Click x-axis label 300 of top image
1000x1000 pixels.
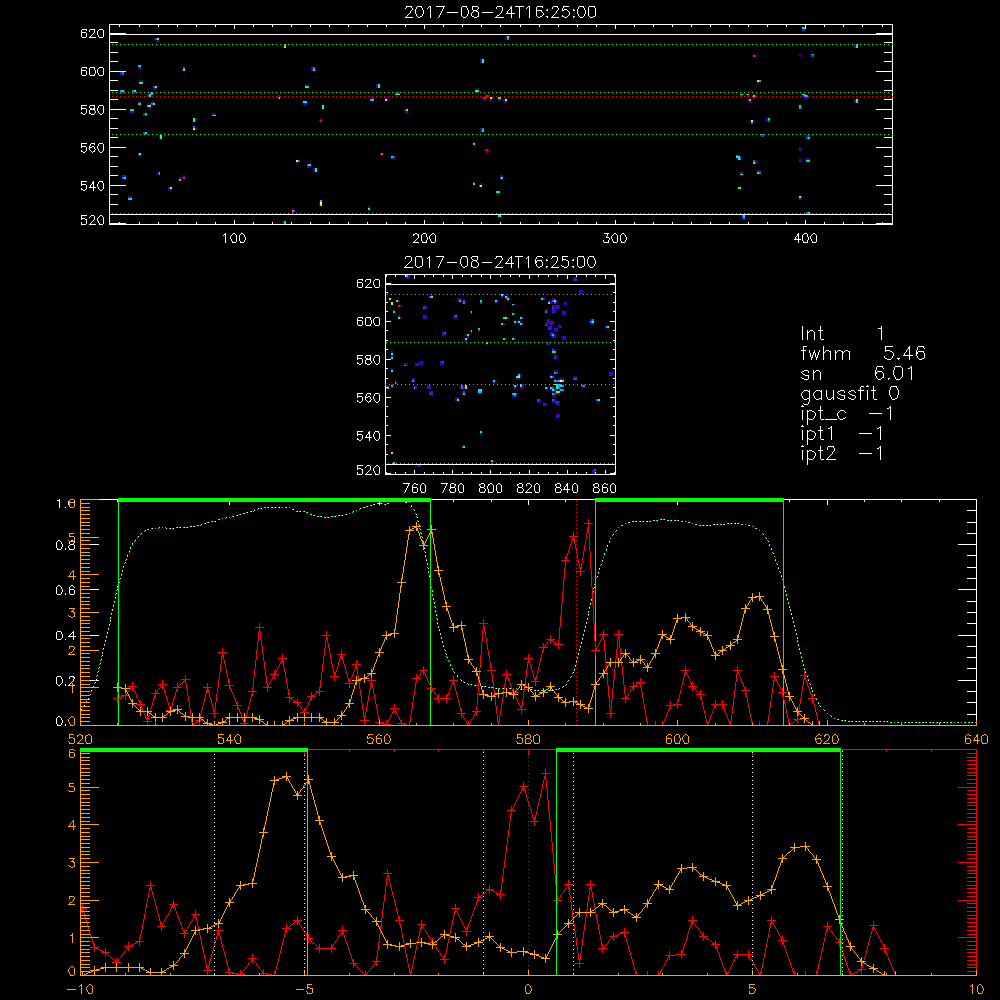click(x=615, y=239)
